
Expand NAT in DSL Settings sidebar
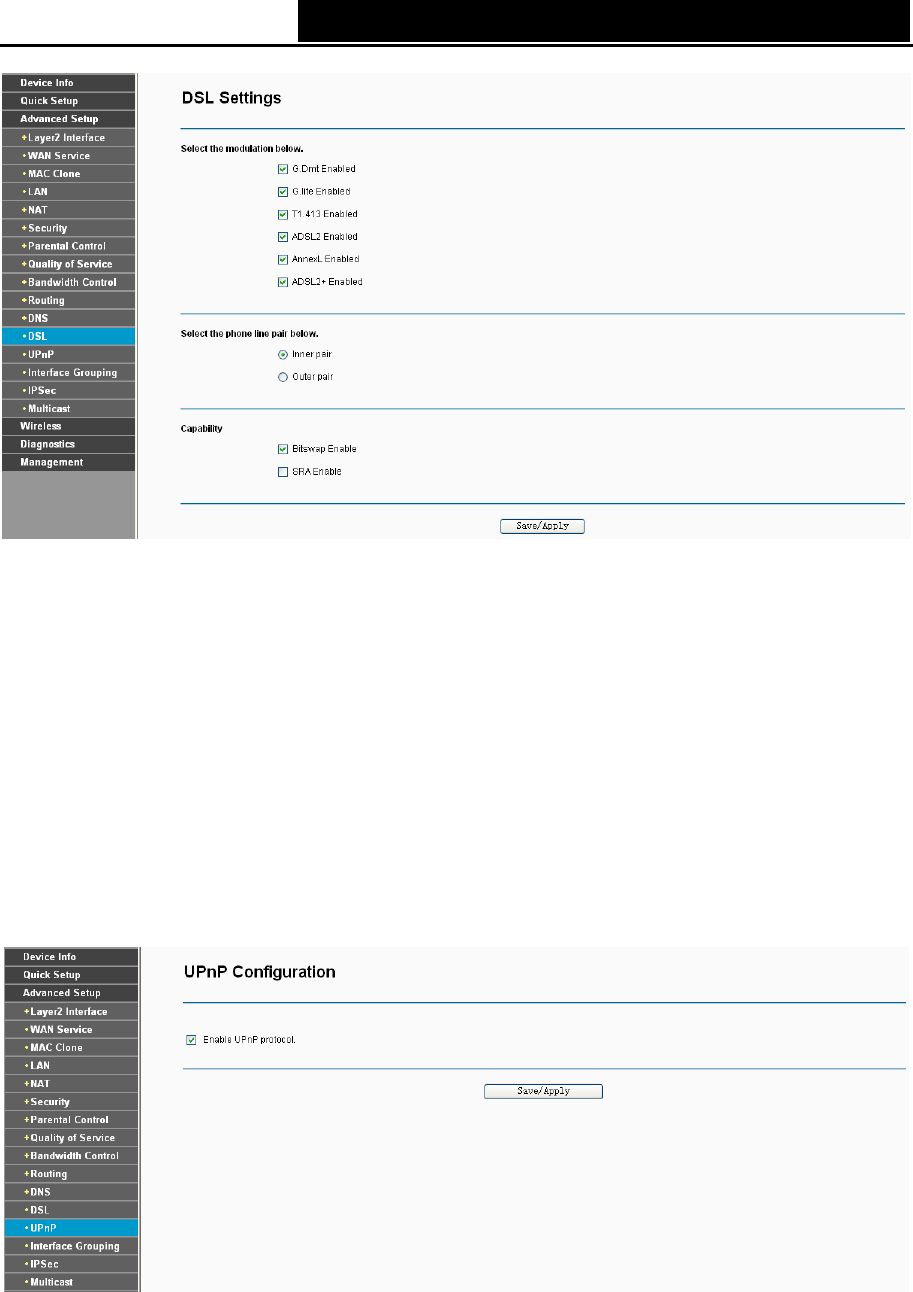pyautogui.click(x=68, y=210)
